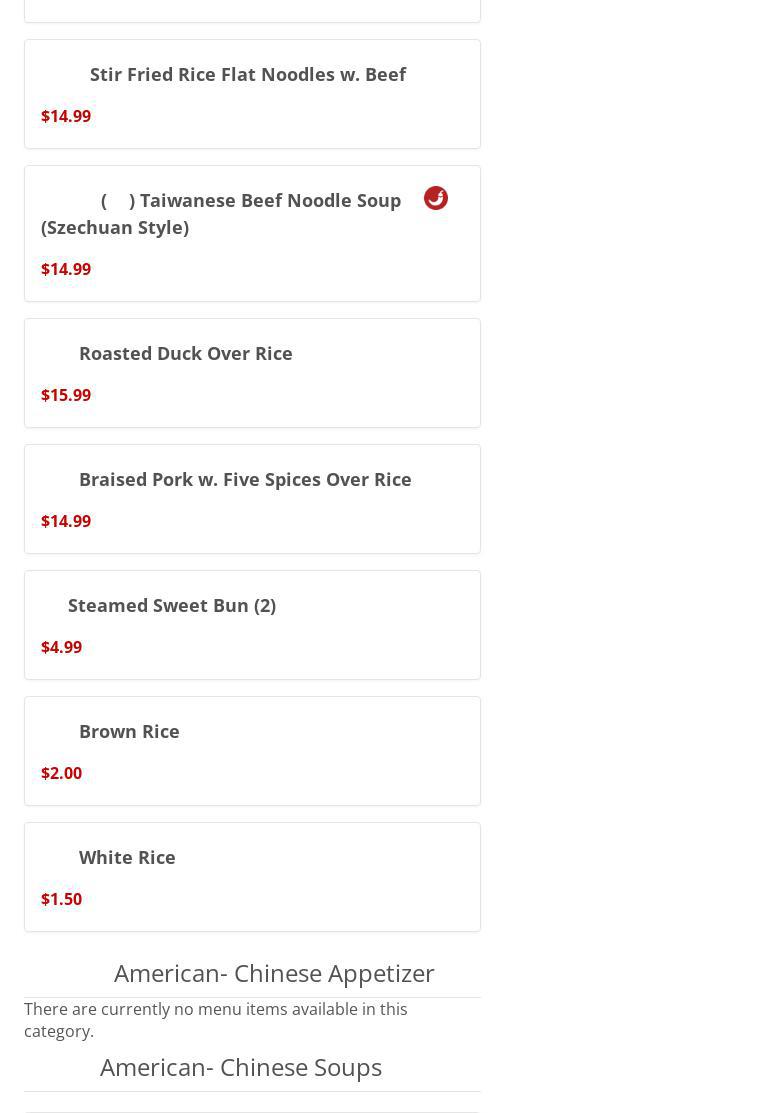
Task: Click the spicy chili pepper icon
Action: point(436,198)
